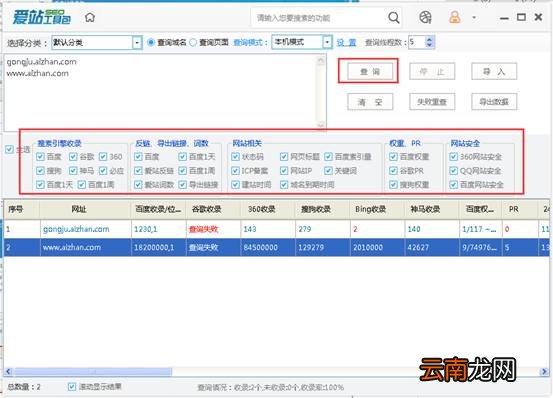Toggle the 谷歌 checkbox
Viewport: 553px width, 398px height.
pos(73,157)
